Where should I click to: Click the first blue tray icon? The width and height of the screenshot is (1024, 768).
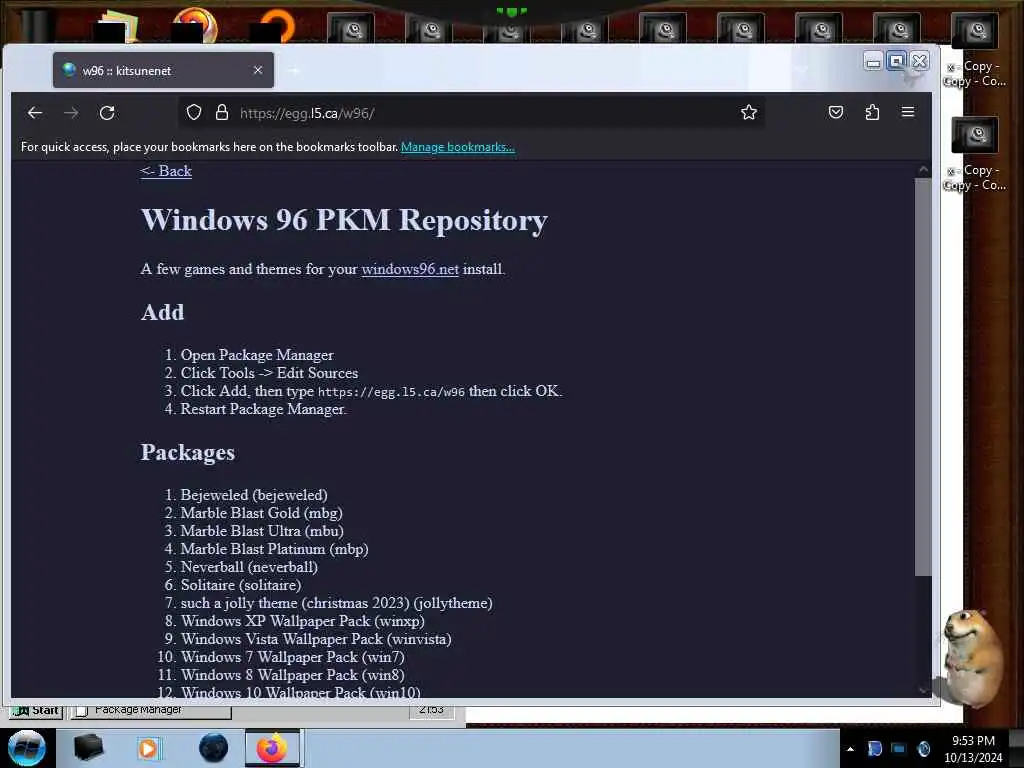pyautogui.click(x=874, y=749)
